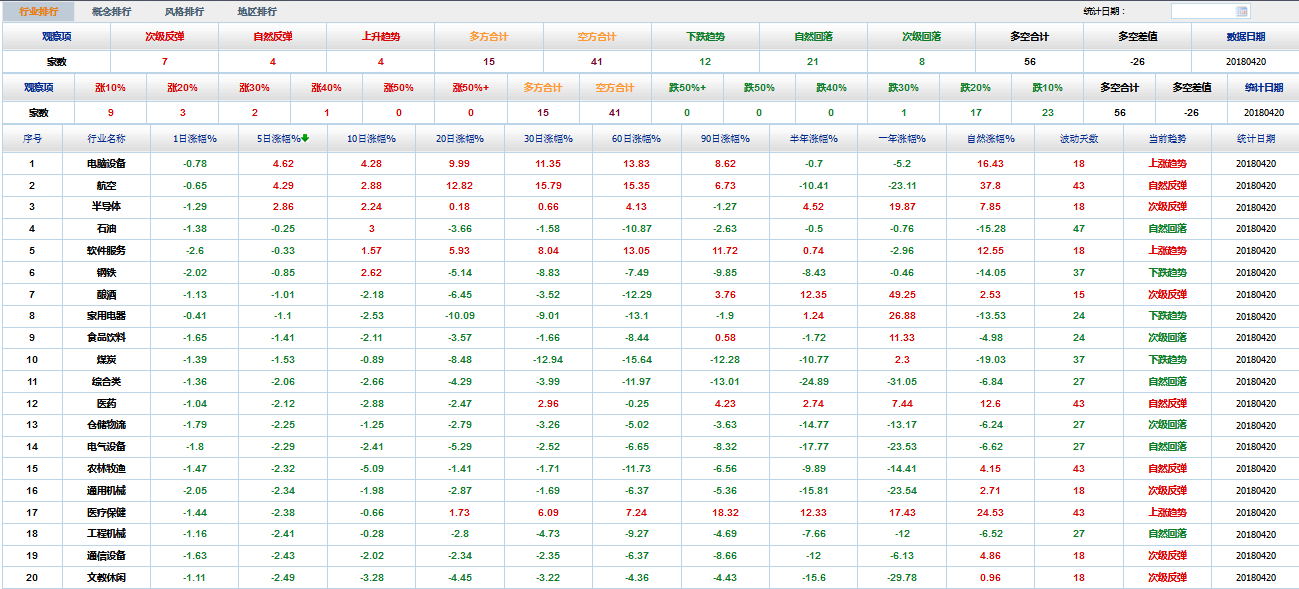Click 上涨趋势 trend in the 电脑设备 row
The image size is (1299, 589).
point(1167,163)
